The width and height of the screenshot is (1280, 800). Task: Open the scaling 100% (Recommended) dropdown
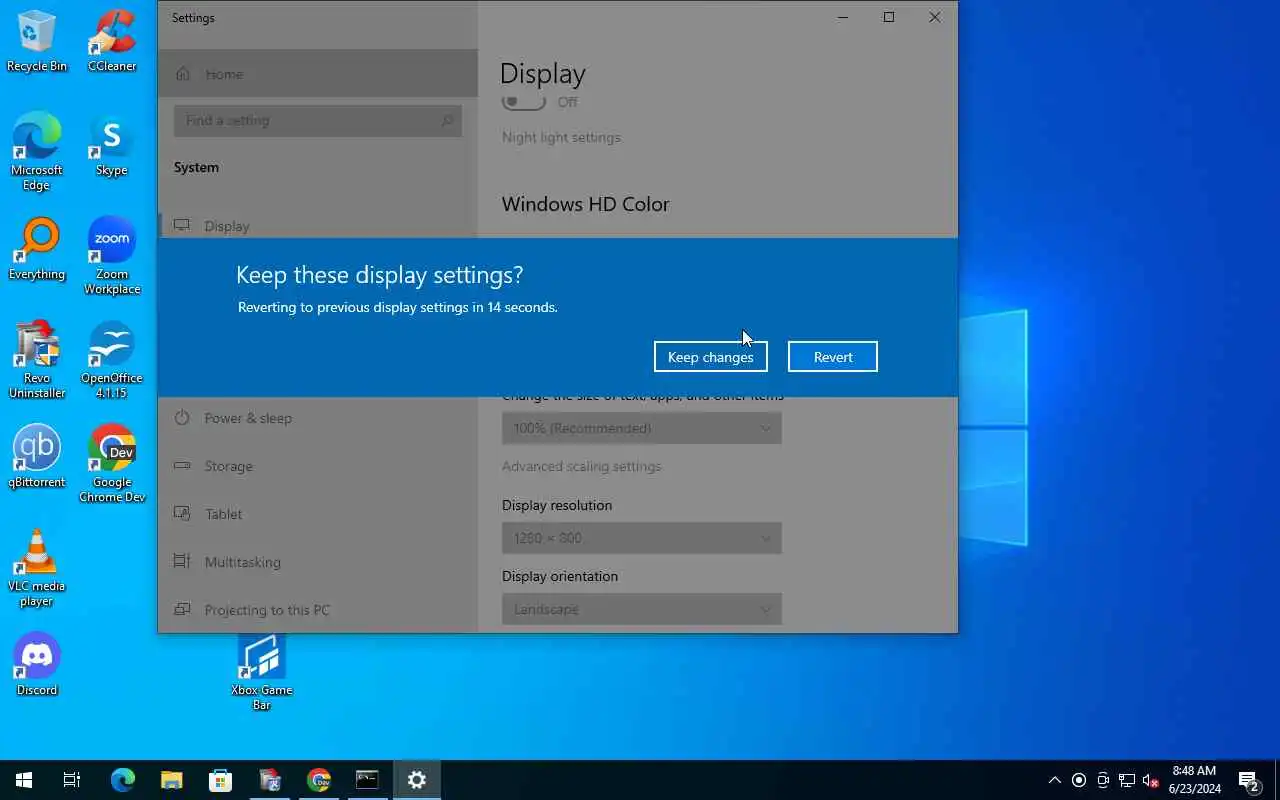click(x=641, y=428)
